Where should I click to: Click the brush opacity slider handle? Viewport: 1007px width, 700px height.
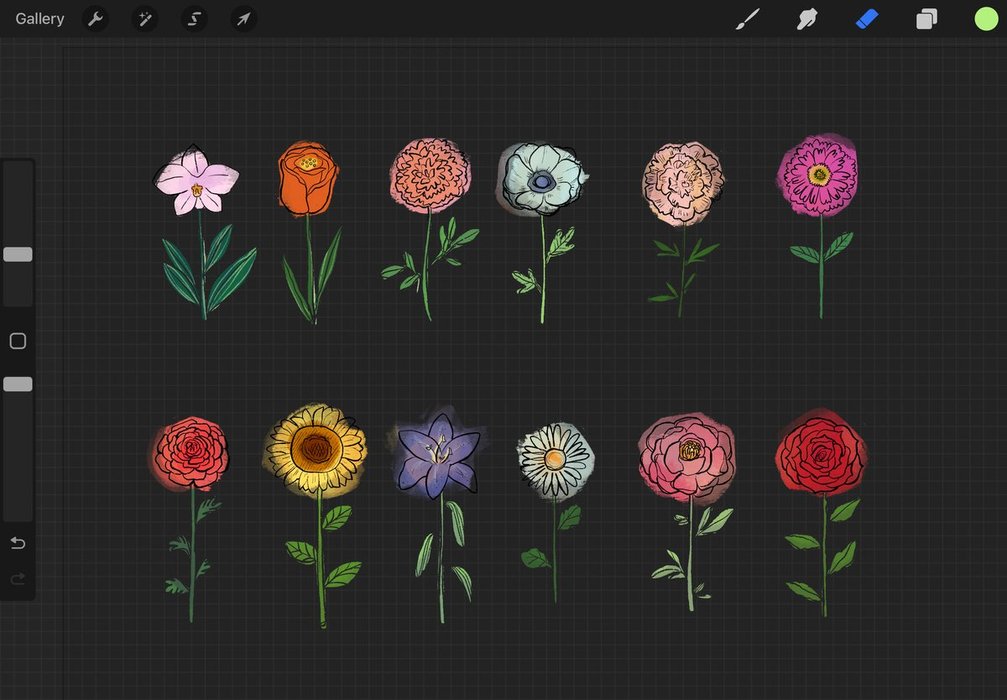pyautogui.click(x=18, y=384)
